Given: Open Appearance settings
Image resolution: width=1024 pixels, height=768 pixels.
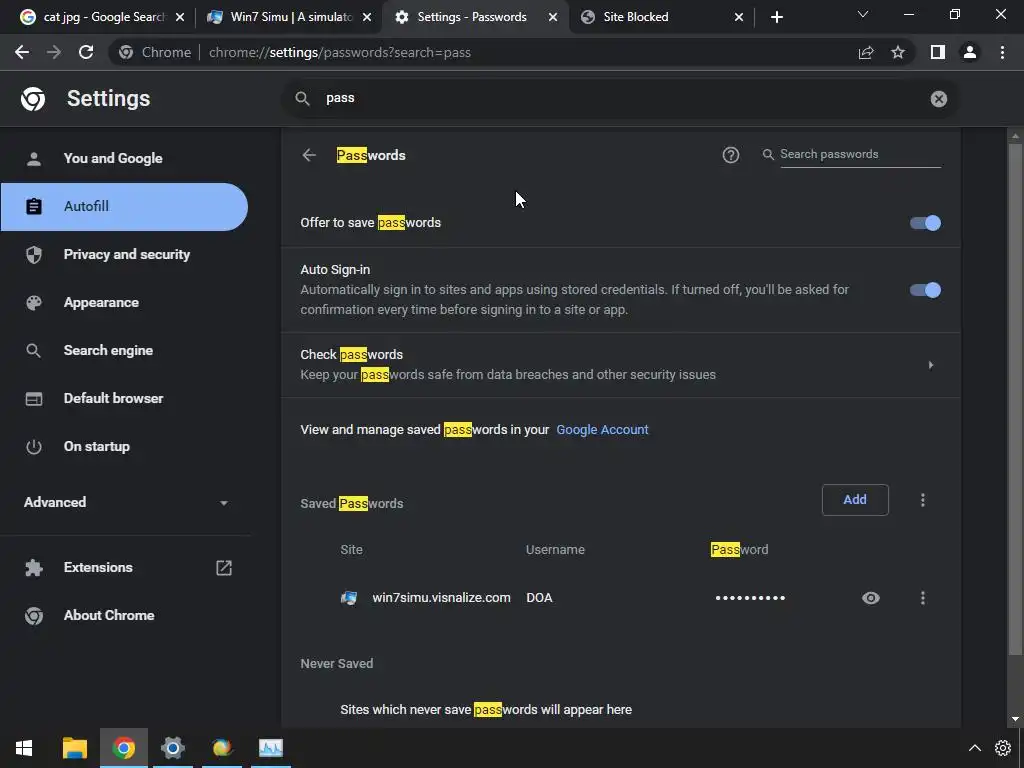Looking at the screenshot, I should [125, 302].
